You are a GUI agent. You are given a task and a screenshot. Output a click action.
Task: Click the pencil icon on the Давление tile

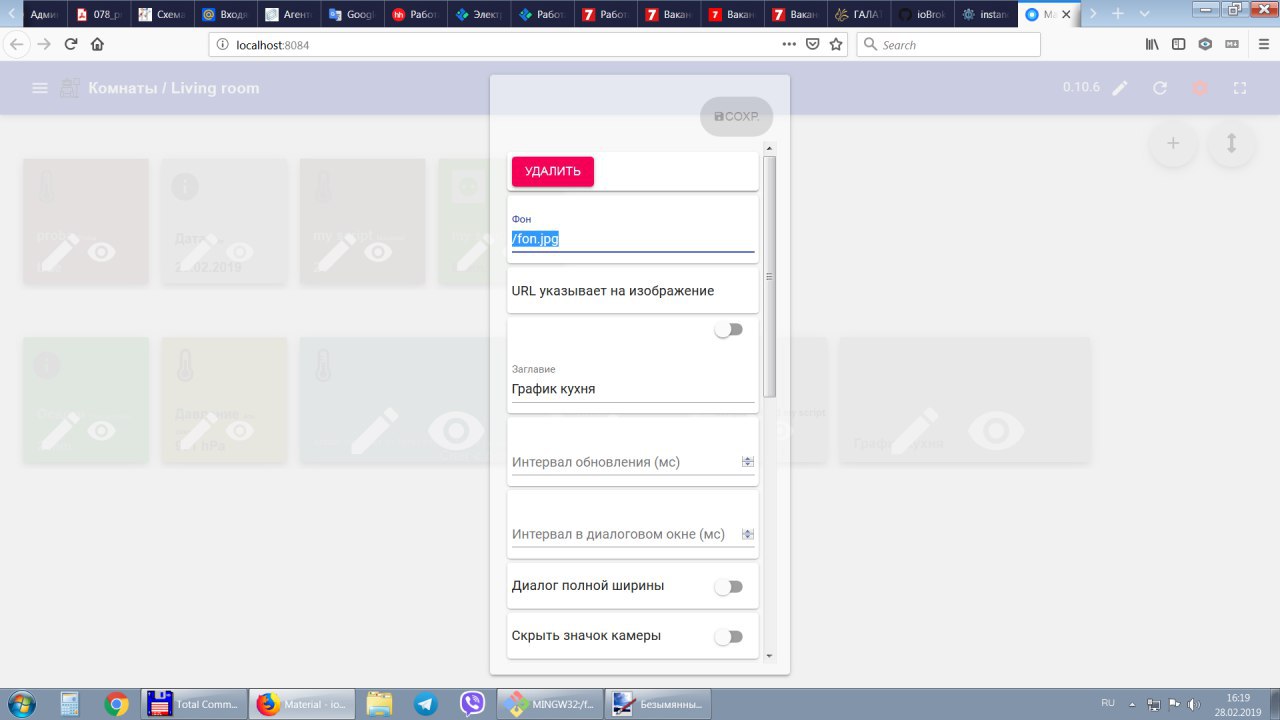coord(198,430)
